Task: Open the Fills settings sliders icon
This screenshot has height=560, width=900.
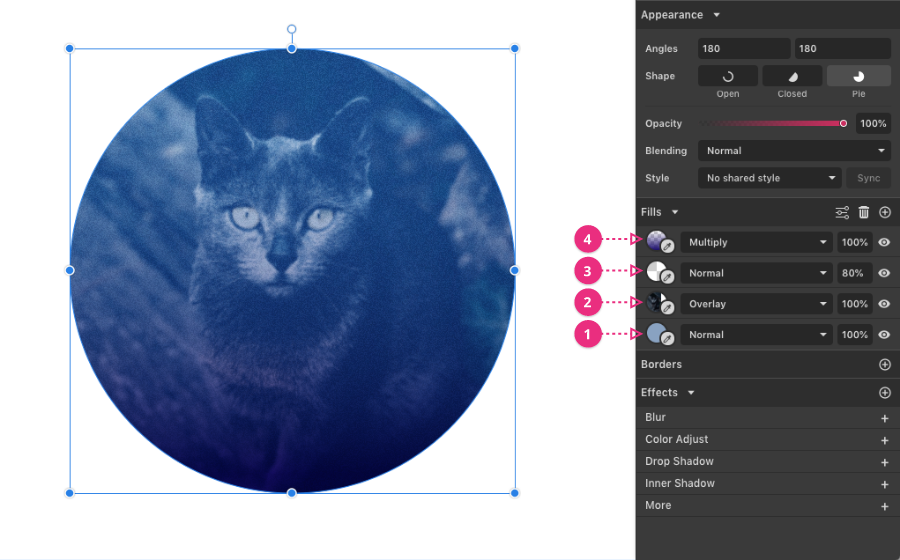Action: (x=842, y=212)
